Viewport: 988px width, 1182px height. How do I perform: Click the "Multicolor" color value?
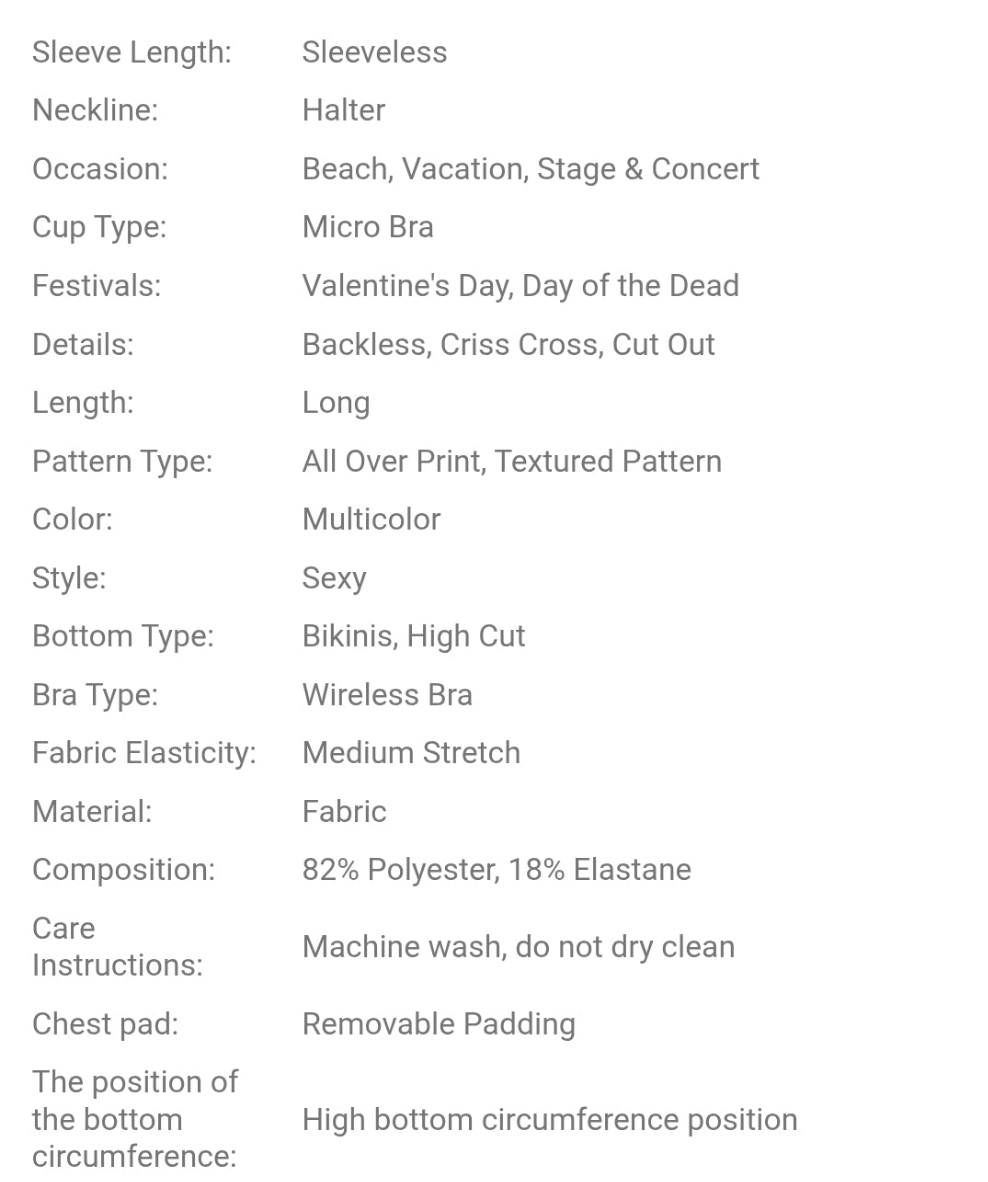pyautogui.click(x=371, y=519)
